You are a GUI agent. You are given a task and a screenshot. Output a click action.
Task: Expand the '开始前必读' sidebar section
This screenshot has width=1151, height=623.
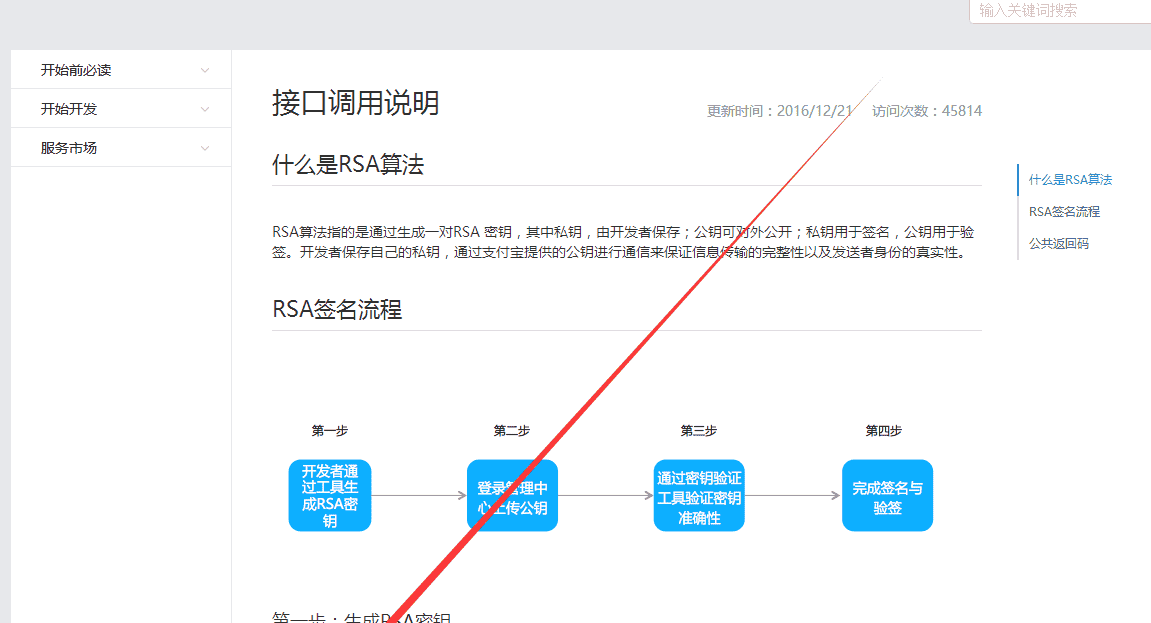click(x=77, y=69)
